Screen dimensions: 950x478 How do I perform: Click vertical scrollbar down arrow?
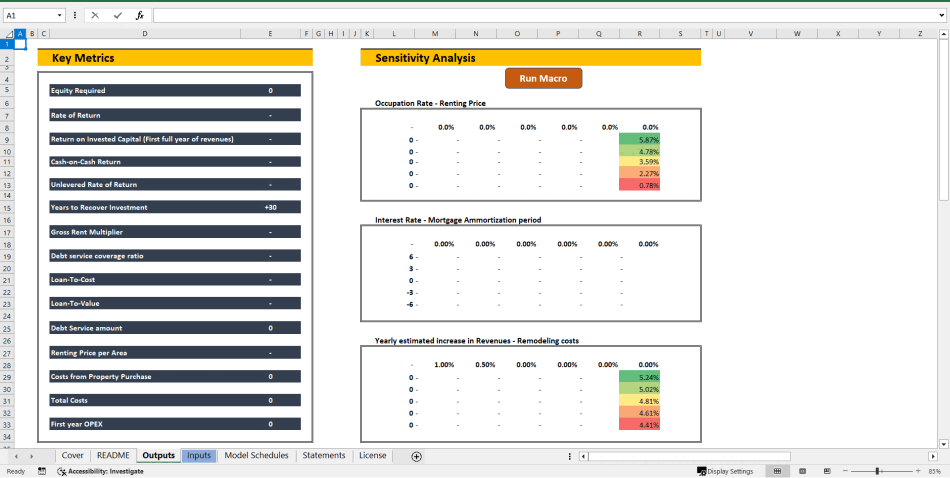coord(943,444)
